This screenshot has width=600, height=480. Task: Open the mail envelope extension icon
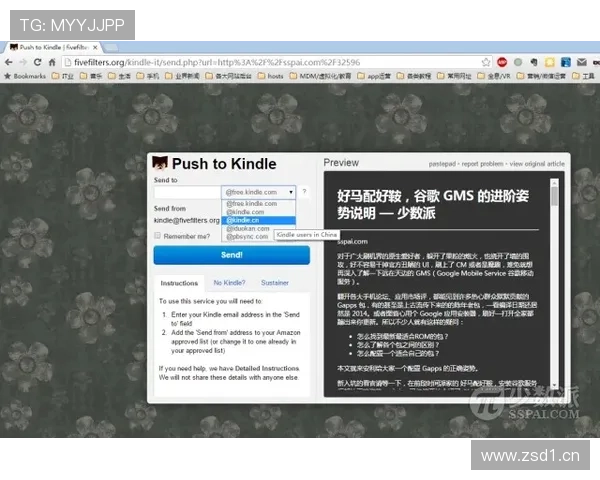[x=582, y=62]
